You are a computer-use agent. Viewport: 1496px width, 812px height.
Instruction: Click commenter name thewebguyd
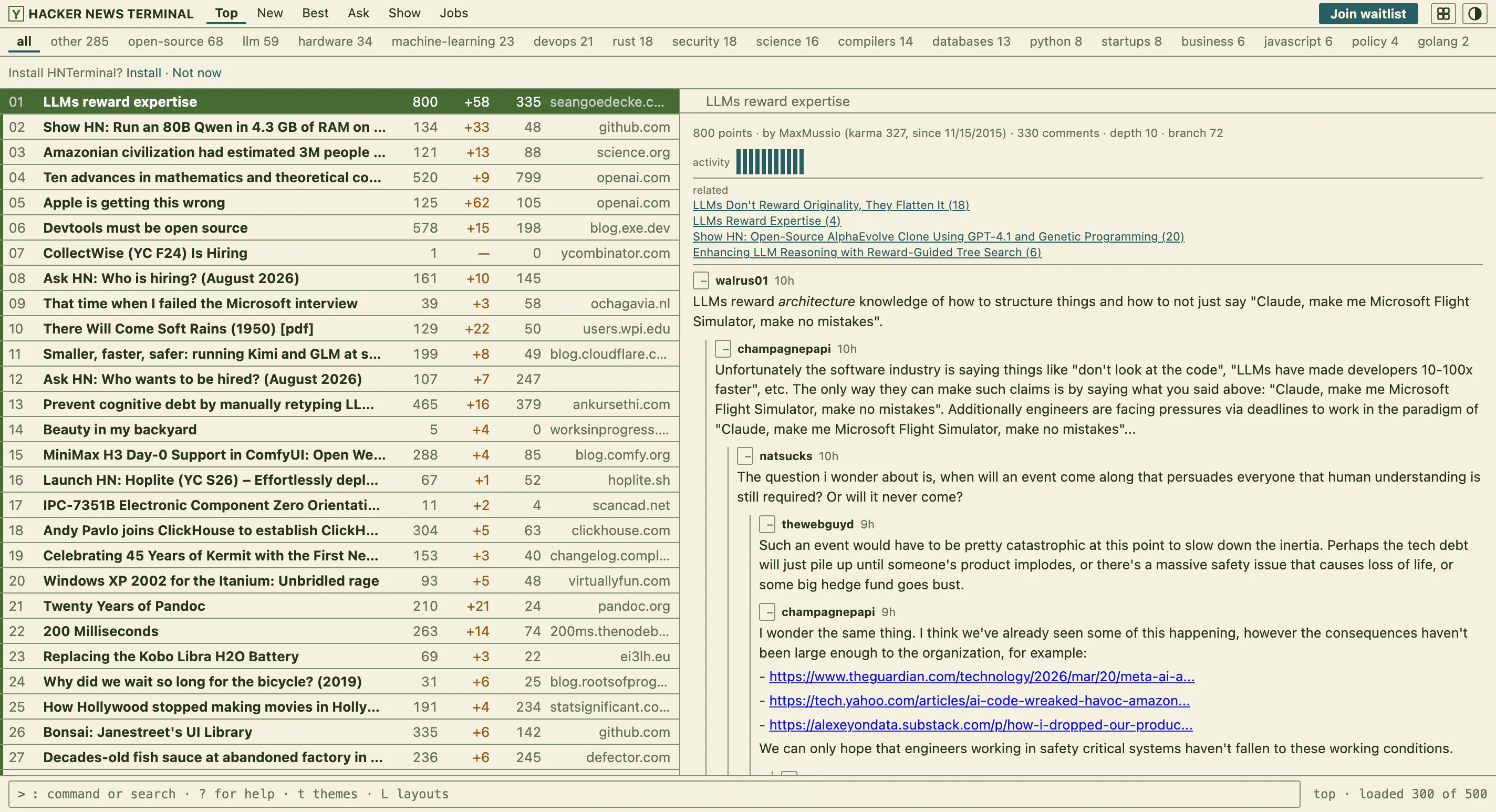818,525
